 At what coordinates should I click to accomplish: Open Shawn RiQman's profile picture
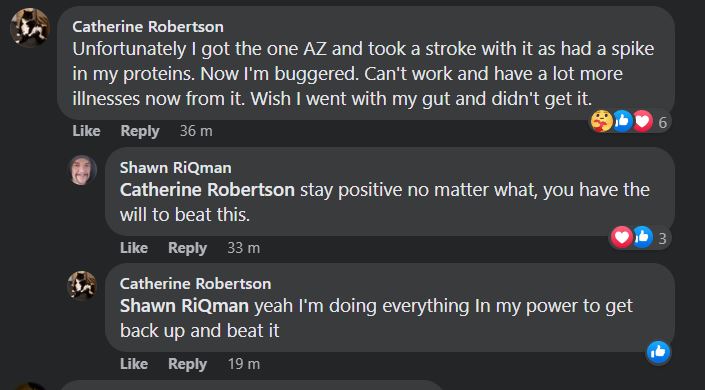(82, 170)
